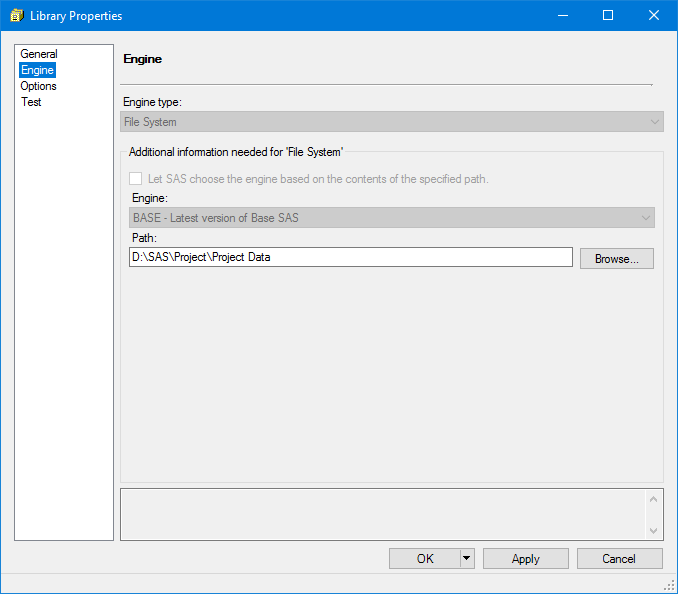This screenshot has height=594, width=678.
Task: Click the Apply button
Action: click(x=525, y=559)
